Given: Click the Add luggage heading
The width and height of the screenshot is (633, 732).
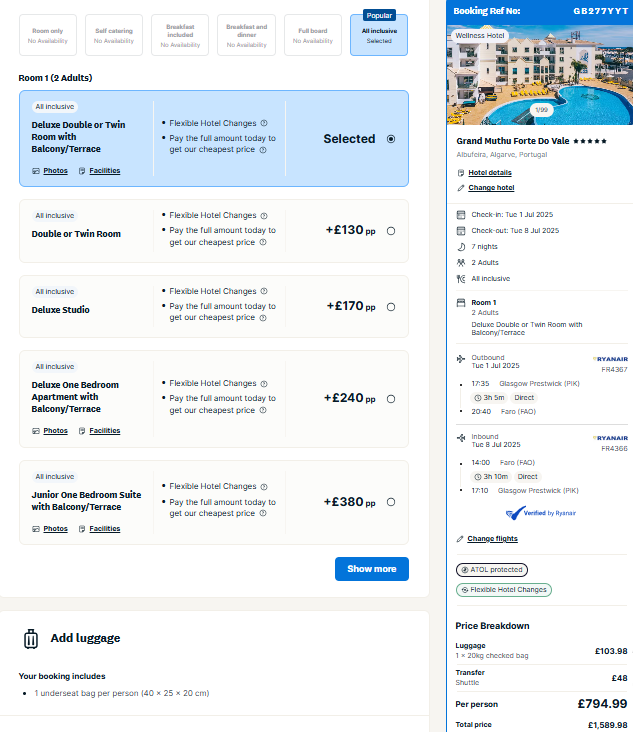Looking at the screenshot, I should click(85, 638).
